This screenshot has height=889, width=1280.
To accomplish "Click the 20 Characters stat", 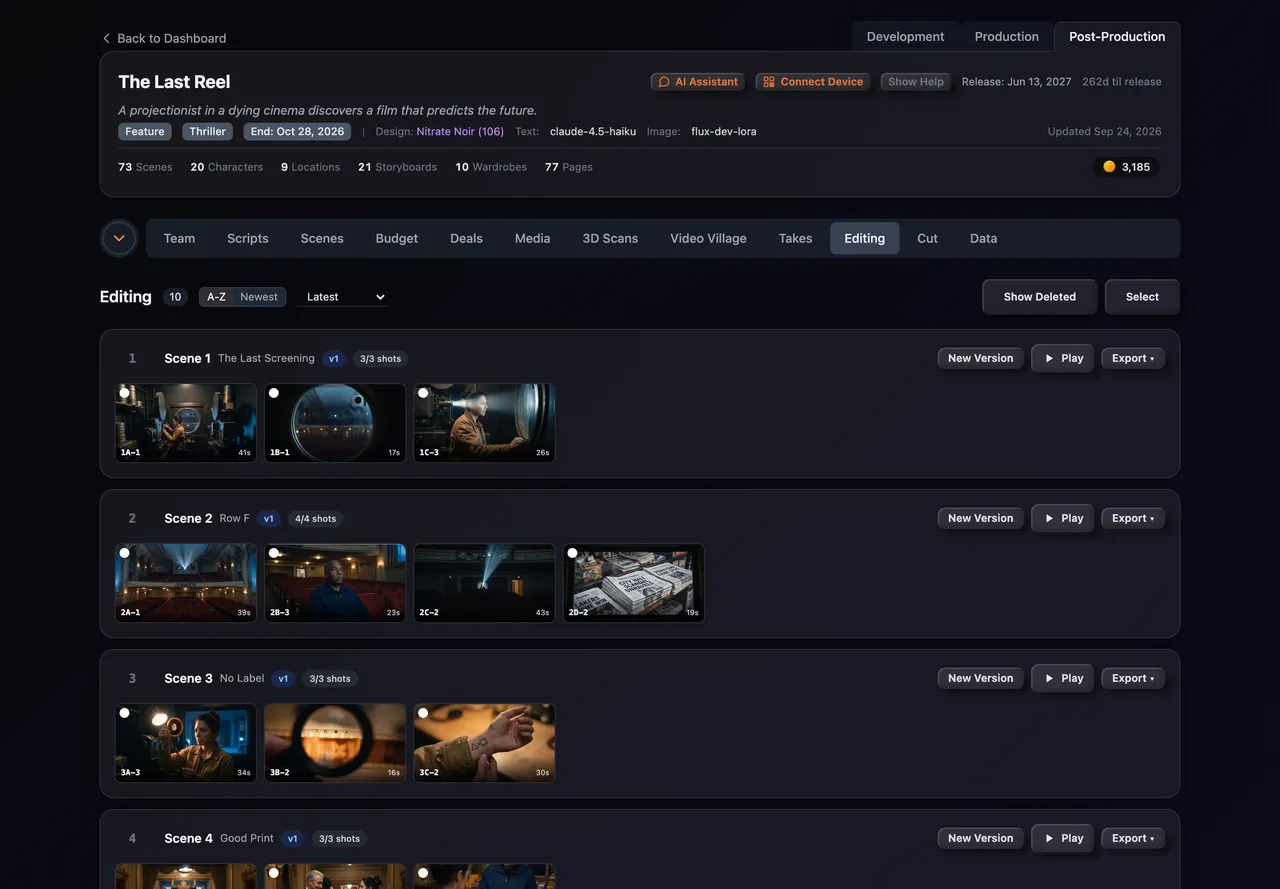I will coord(227,167).
